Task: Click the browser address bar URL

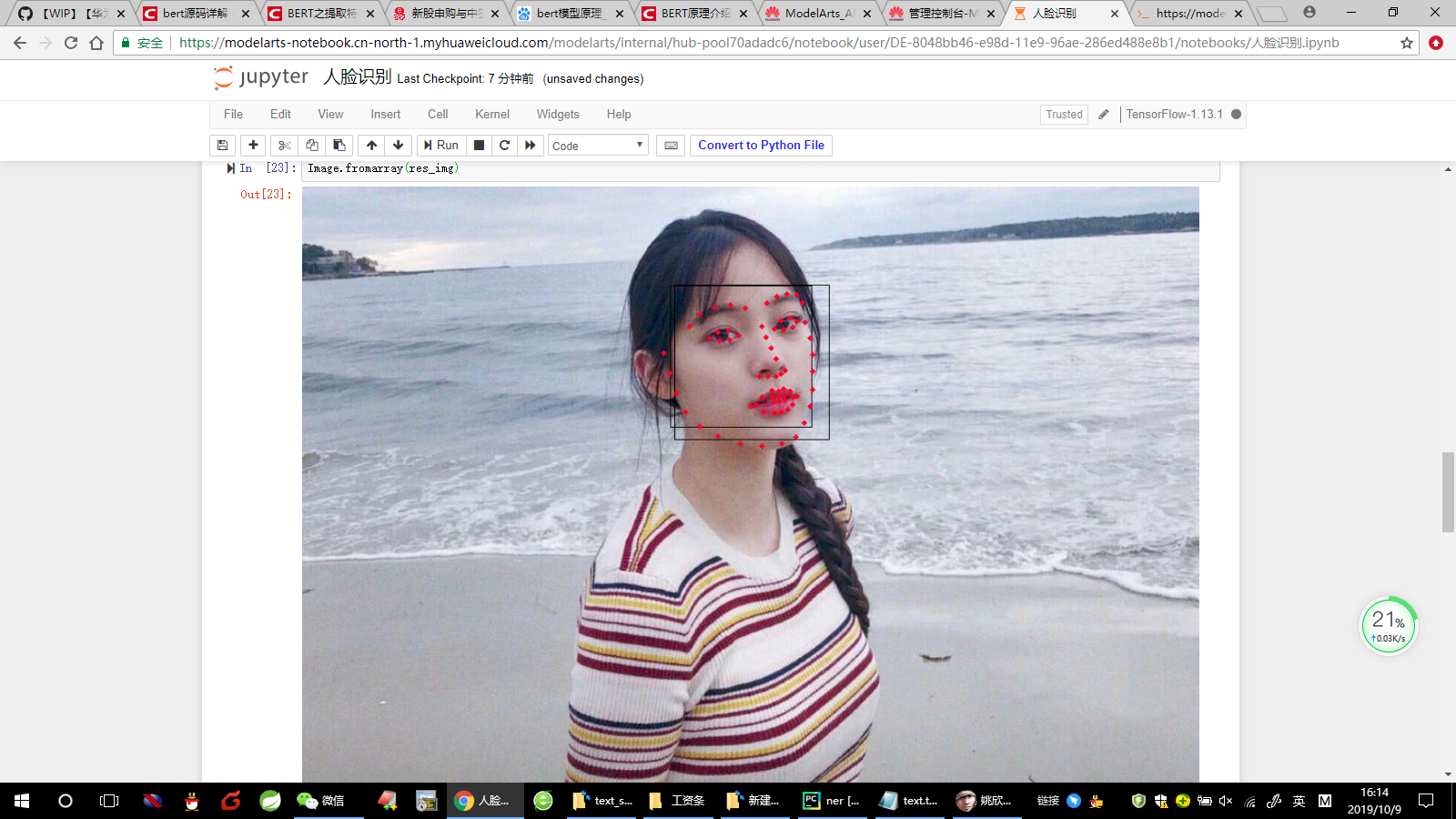Action: (x=759, y=43)
